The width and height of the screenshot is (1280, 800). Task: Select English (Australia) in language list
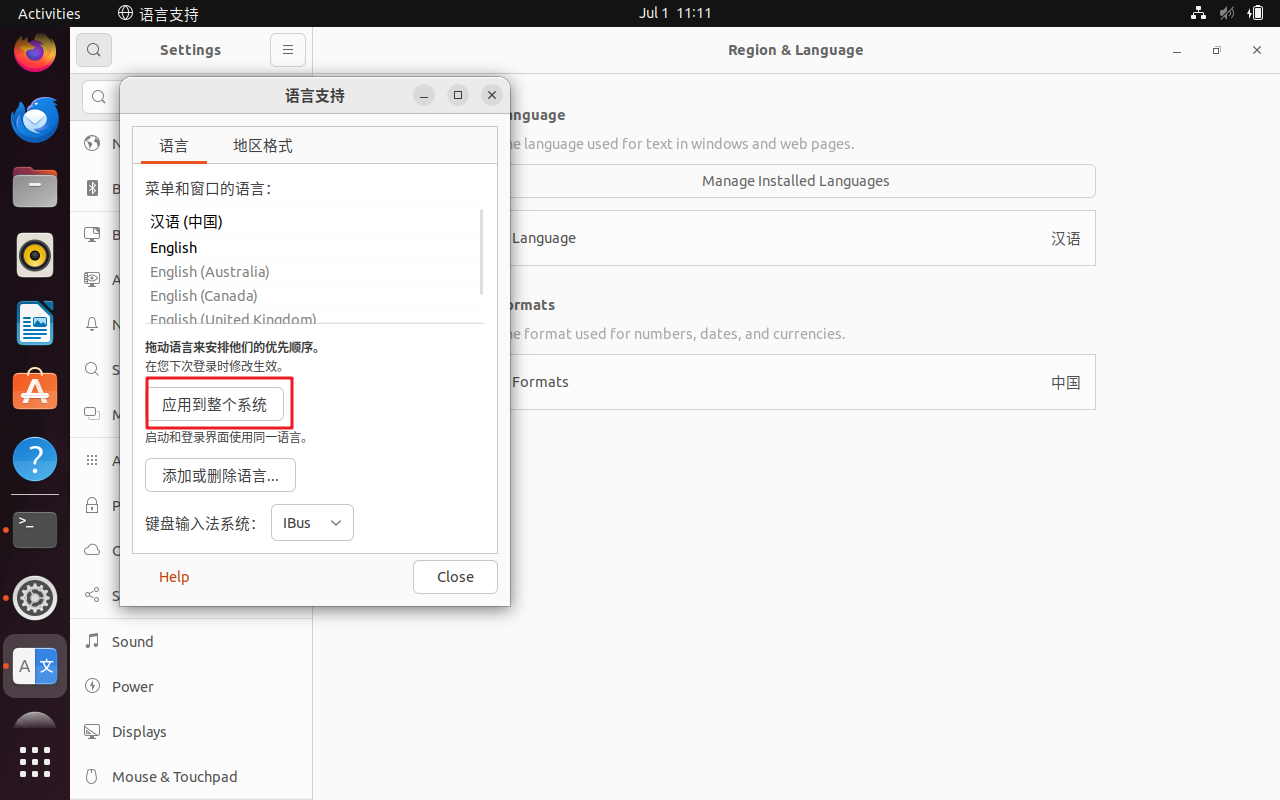[x=210, y=272]
